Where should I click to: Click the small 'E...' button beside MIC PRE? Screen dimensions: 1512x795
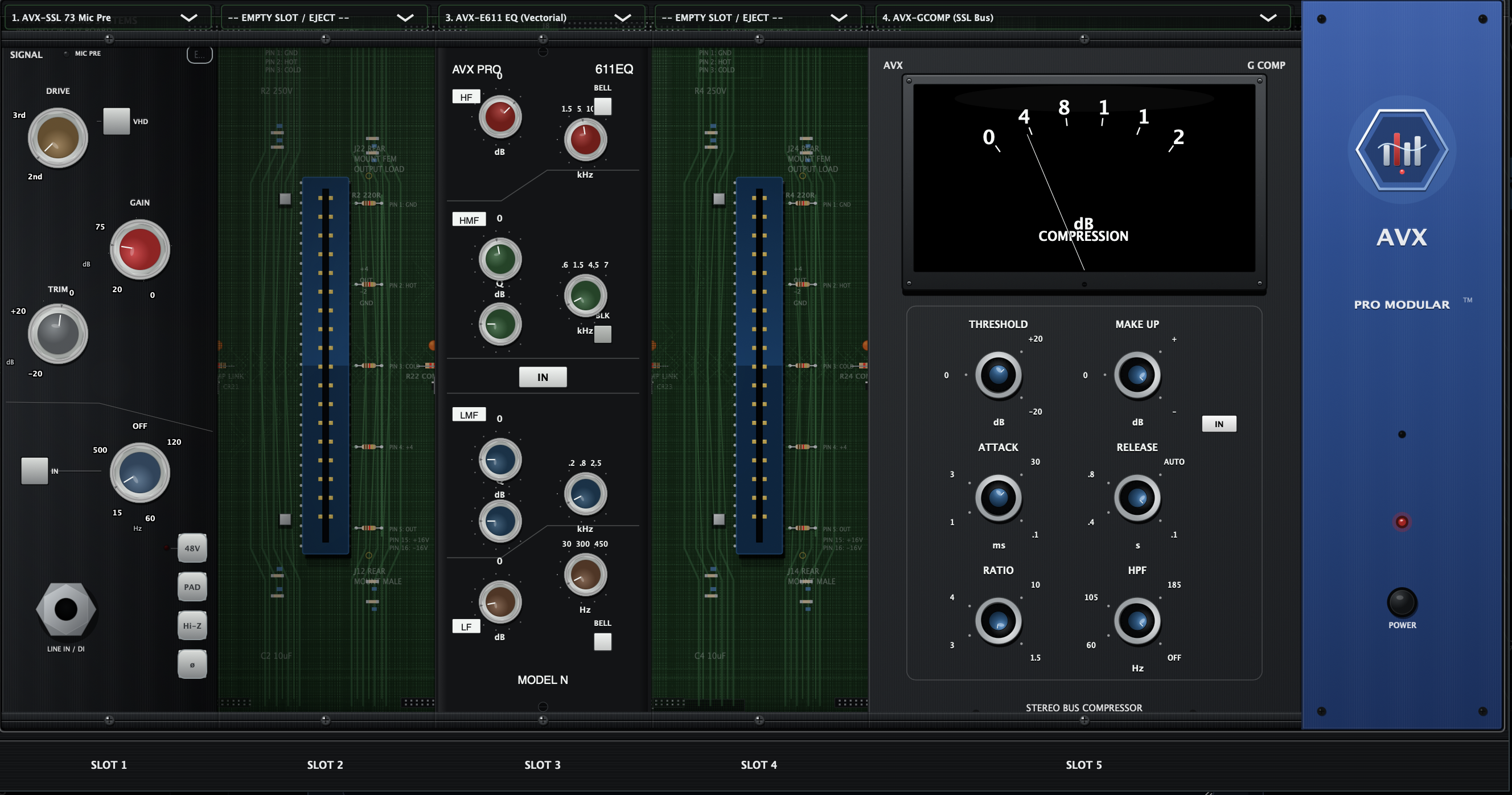(200, 55)
